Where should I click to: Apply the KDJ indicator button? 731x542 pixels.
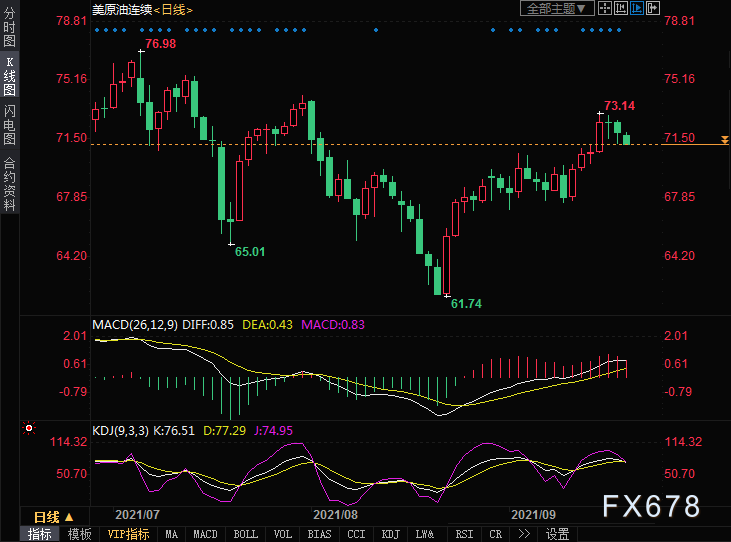(391, 534)
